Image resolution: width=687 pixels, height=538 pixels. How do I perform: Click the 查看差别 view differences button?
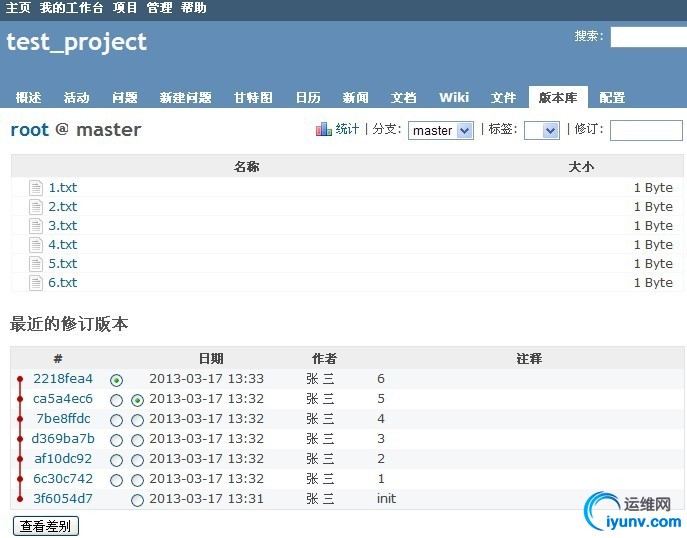[46, 526]
